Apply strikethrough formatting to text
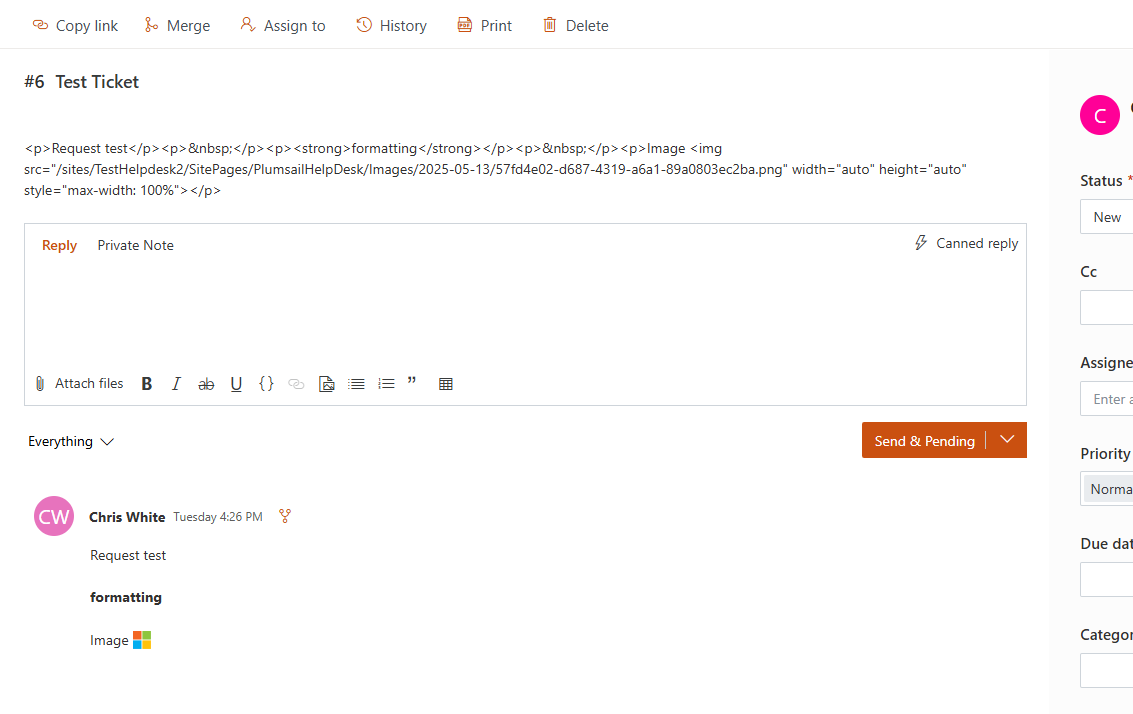Viewport: 1133px width, 714px height. 206,384
